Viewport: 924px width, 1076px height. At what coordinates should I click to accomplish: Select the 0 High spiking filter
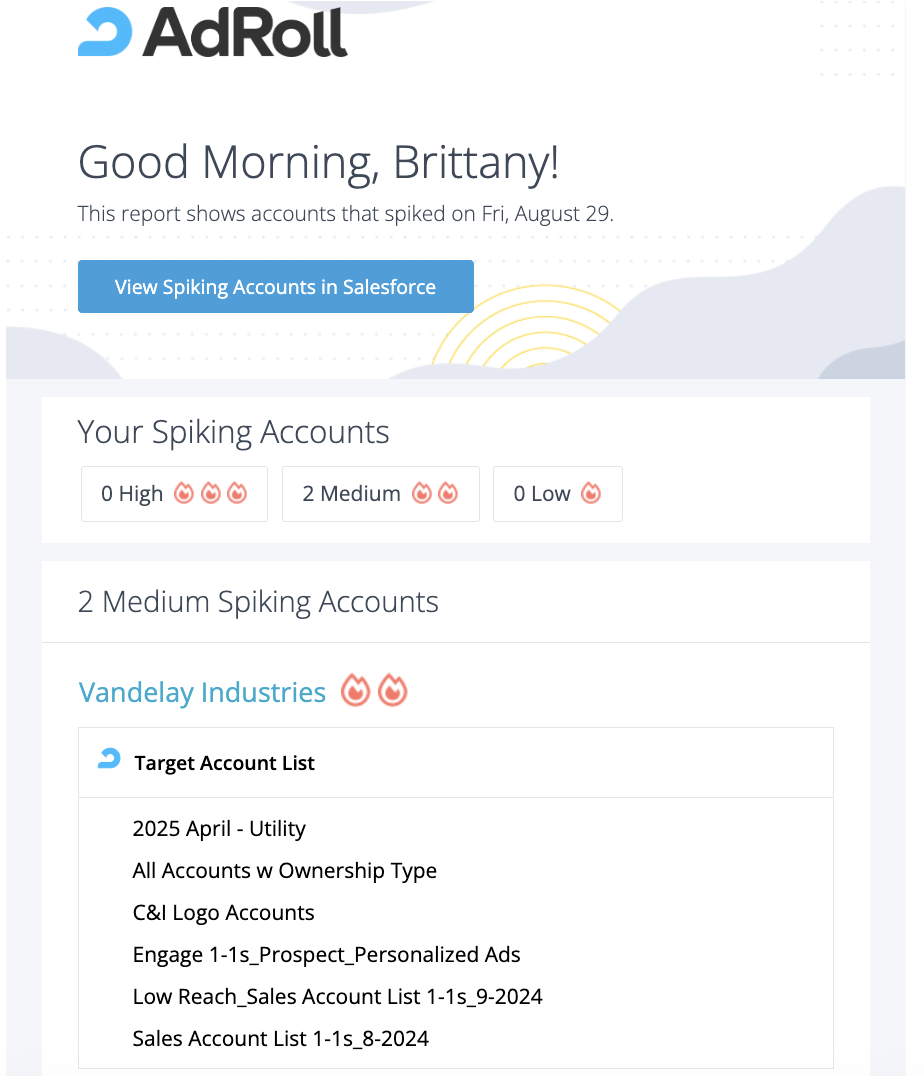[174, 494]
